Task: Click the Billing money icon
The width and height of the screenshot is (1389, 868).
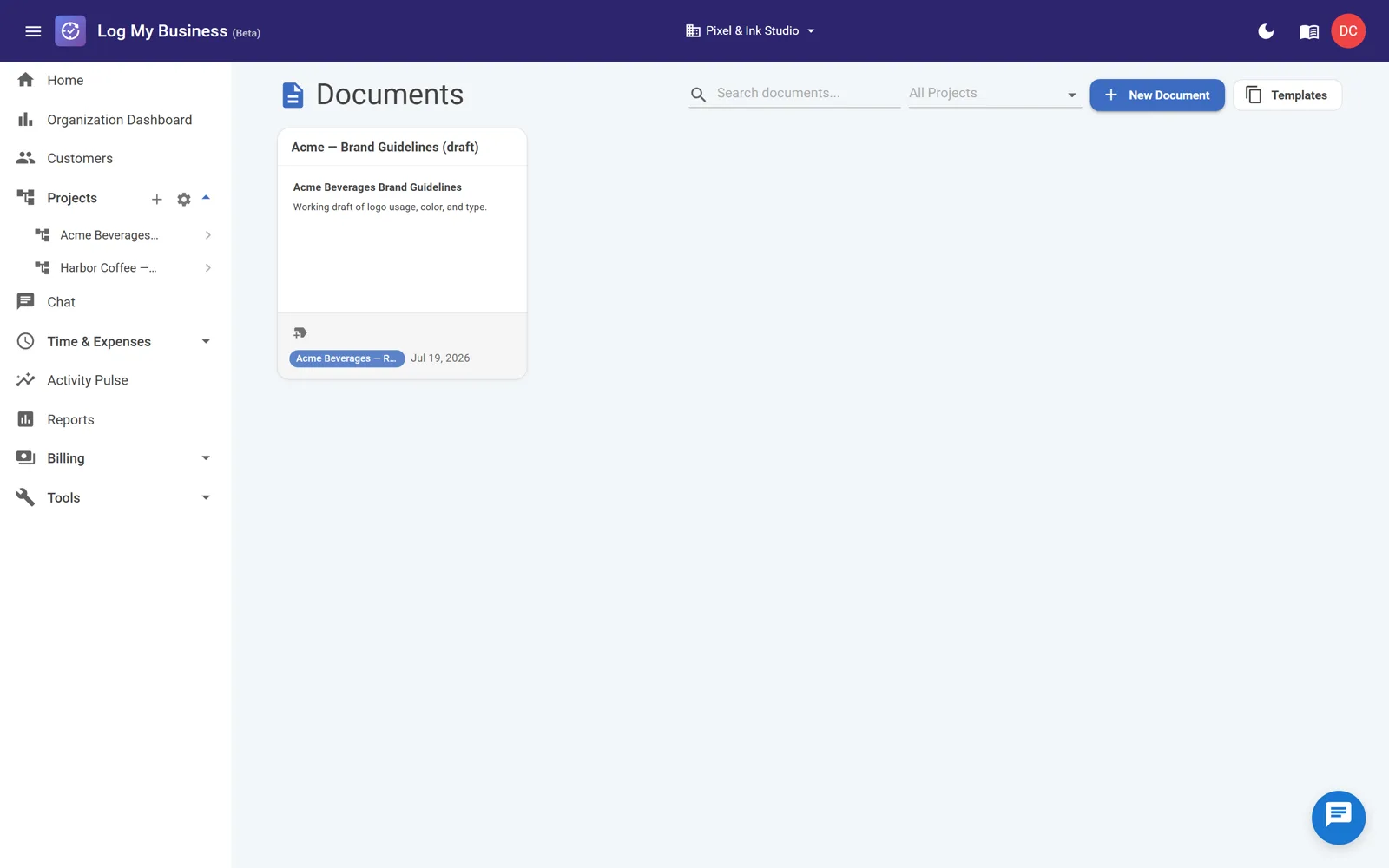Action: pyautogui.click(x=26, y=458)
